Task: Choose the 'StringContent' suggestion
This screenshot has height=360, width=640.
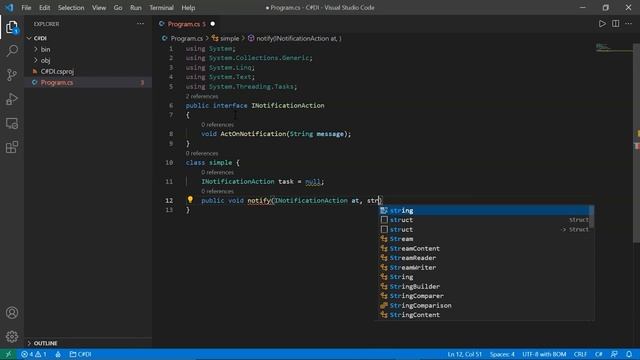Action: (484, 315)
